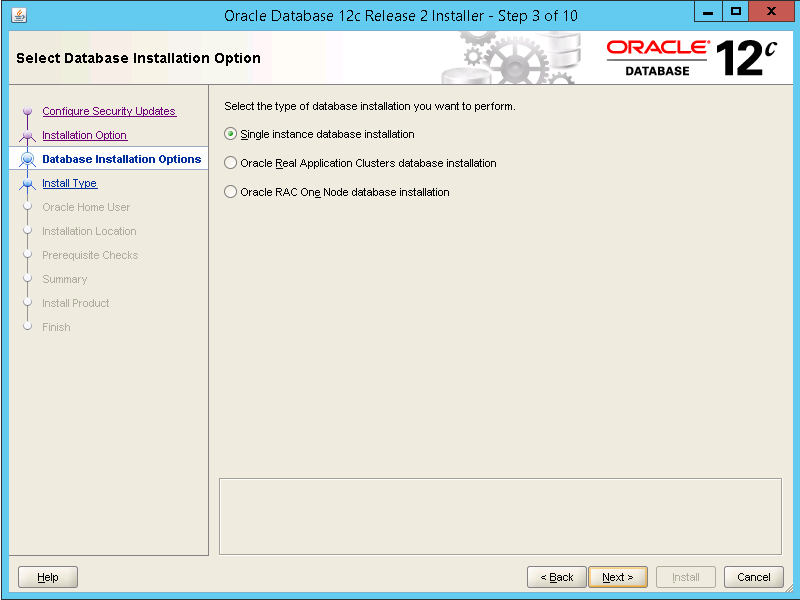Open the Configure Security Updates step
The height and width of the screenshot is (600, 800).
108,111
